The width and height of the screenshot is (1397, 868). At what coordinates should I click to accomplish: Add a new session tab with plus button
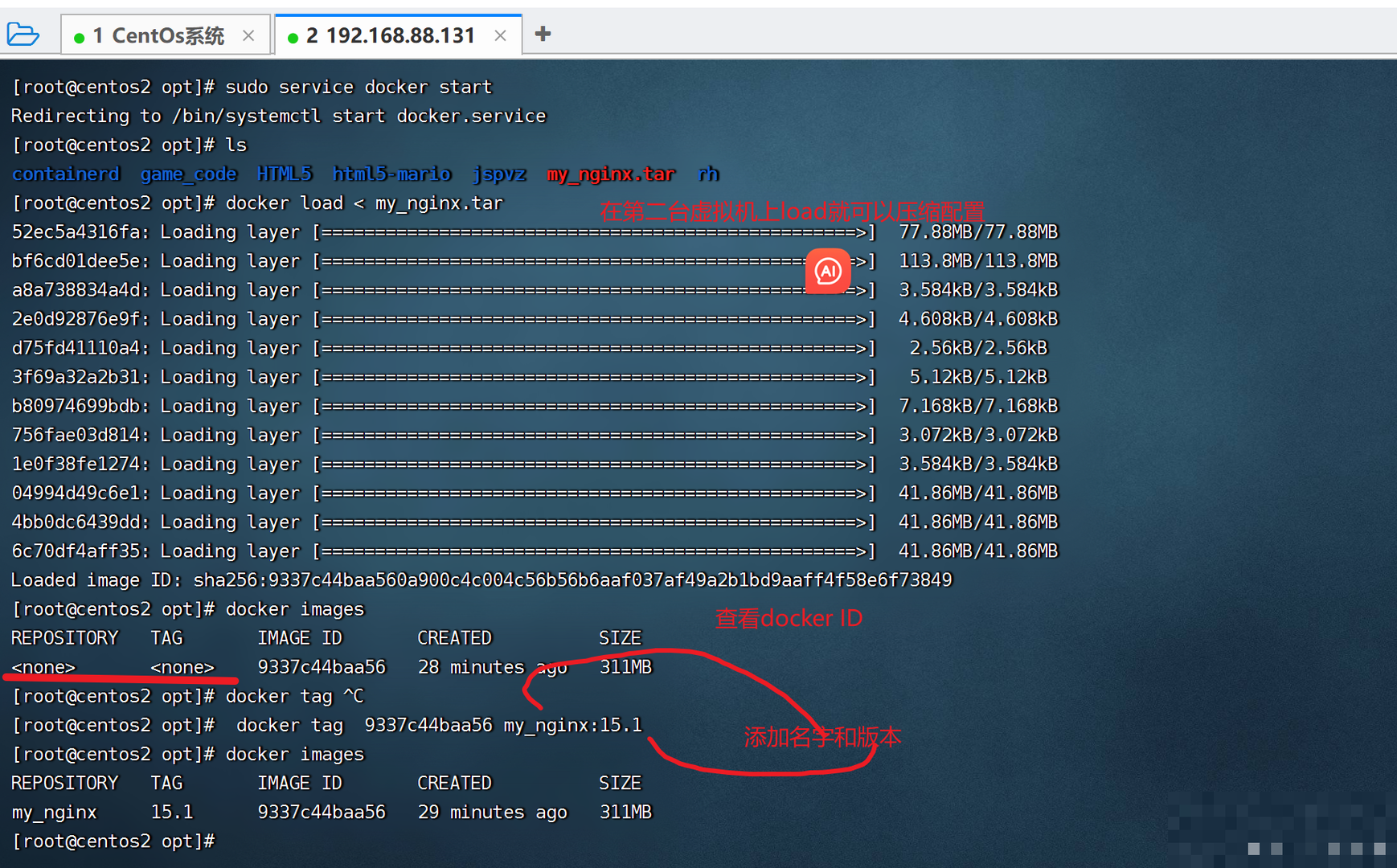tap(543, 34)
